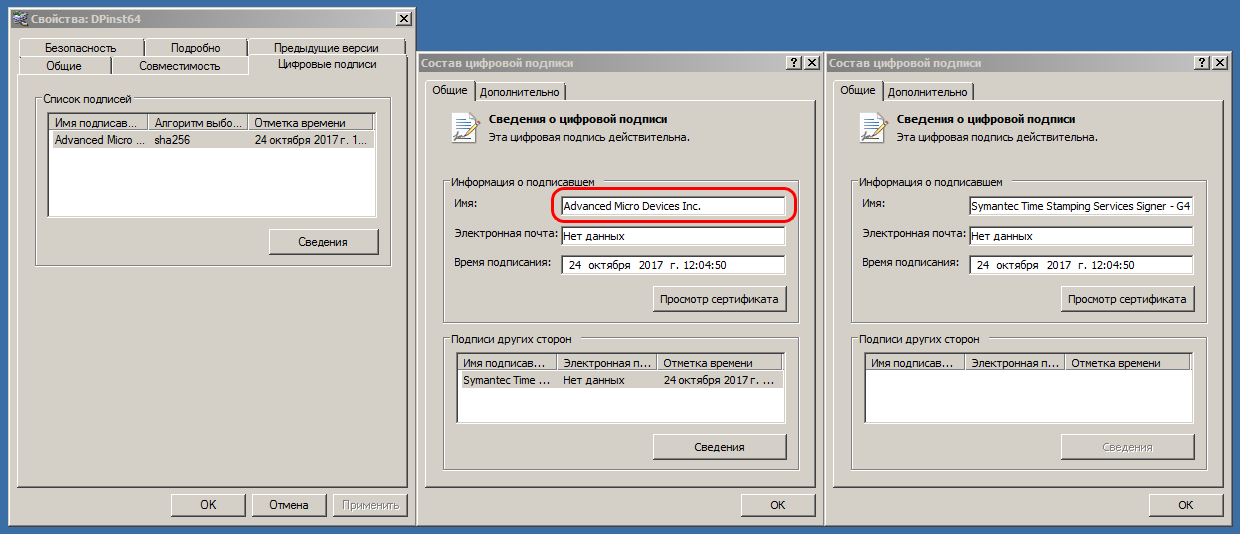Click Отметка времени header in middle dialog countersignatures
The width and height of the screenshot is (1240, 534).
[720, 363]
